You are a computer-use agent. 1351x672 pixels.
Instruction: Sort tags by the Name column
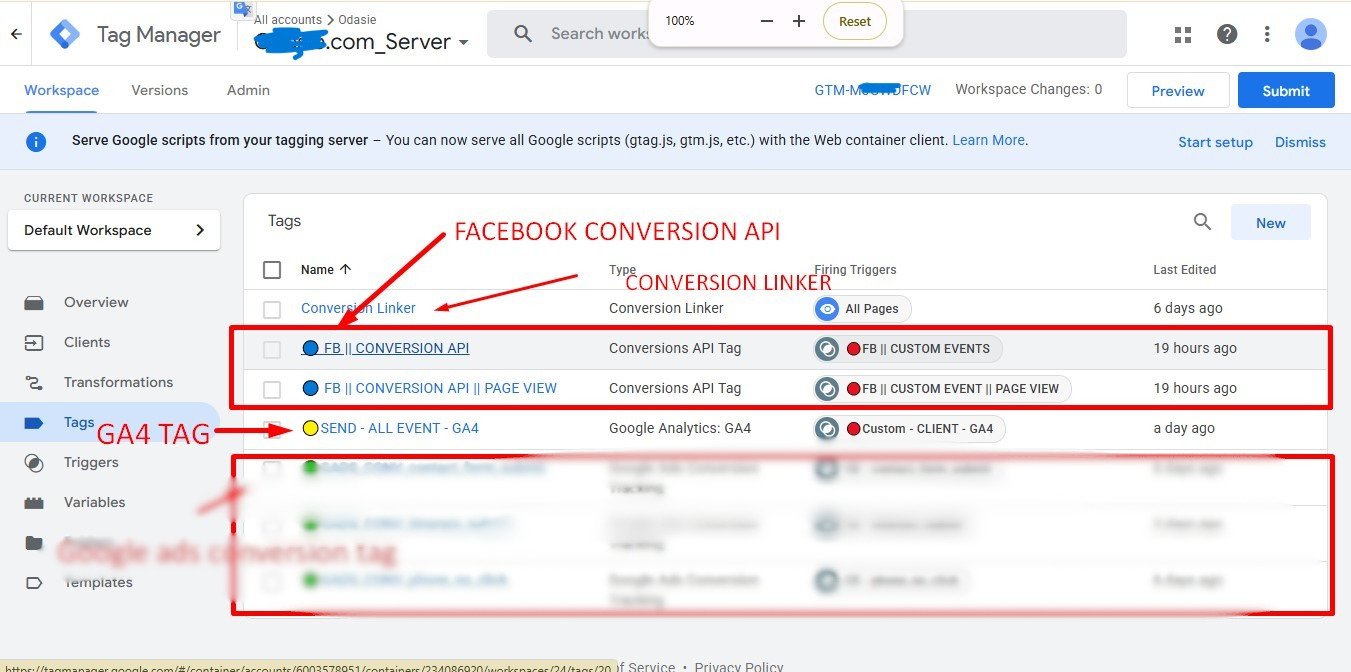pyautogui.click(x=326, y=269)
